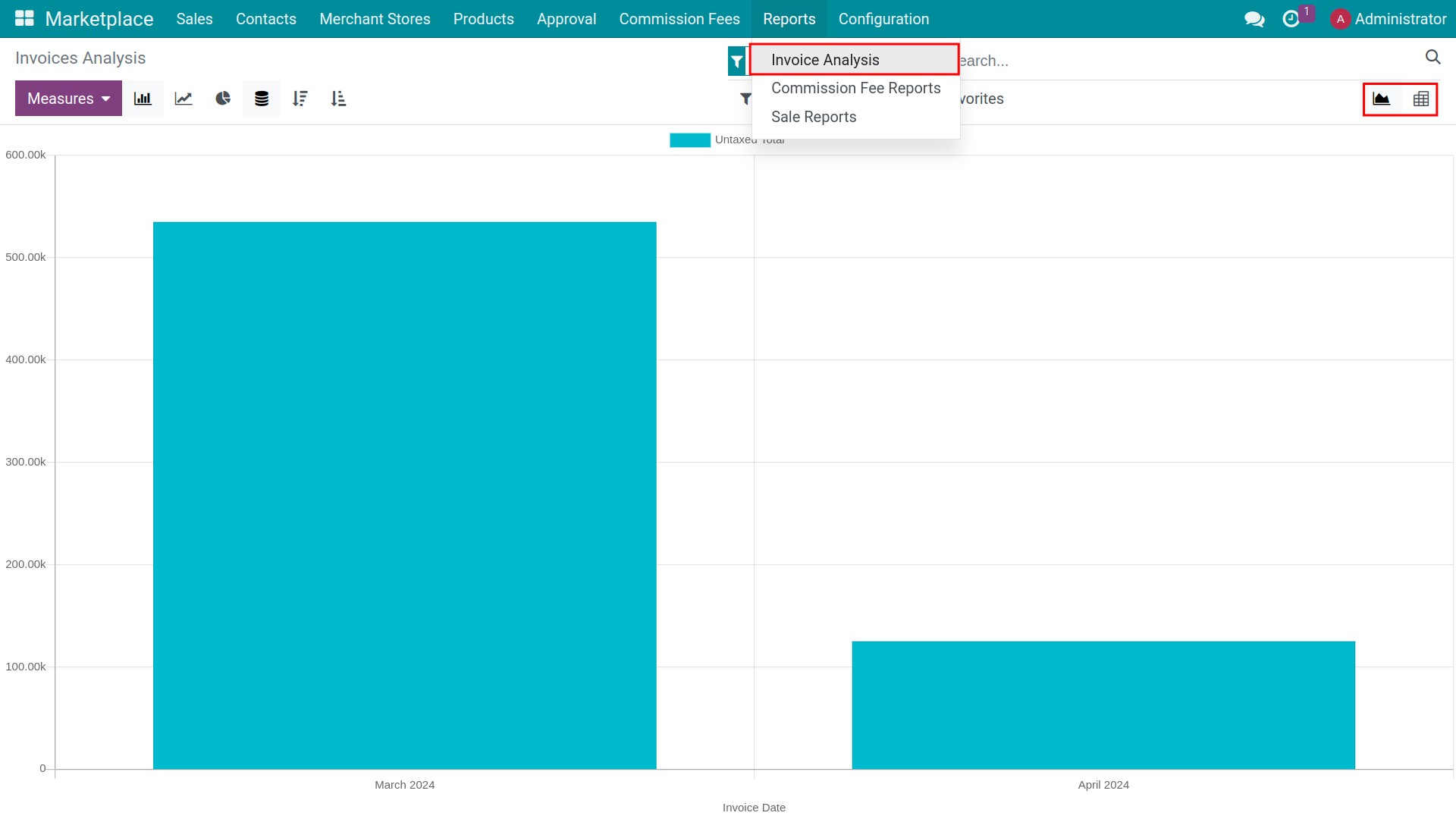Open the Configuration menu

pyautogui.click(x=883, y=19)
